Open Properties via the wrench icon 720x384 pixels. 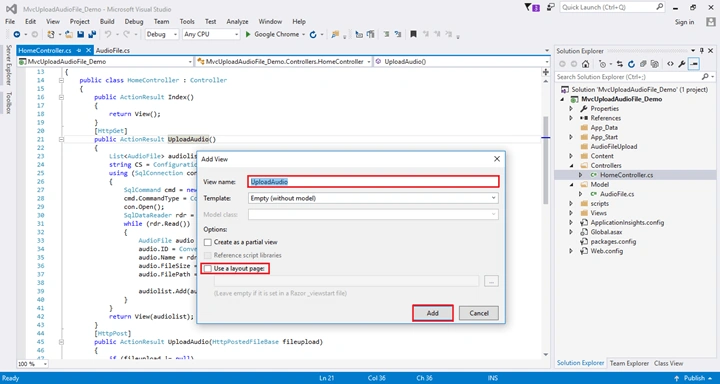tap(682, 64)
